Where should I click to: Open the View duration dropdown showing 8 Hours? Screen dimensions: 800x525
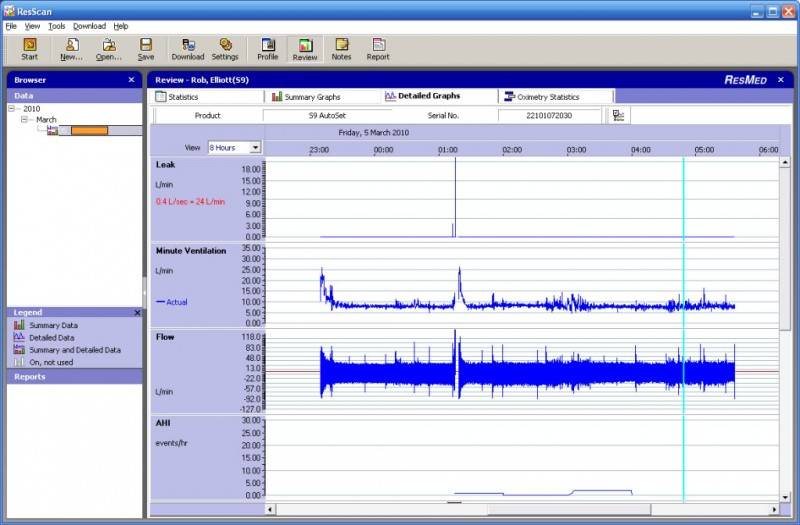click(x=255, y=148)
